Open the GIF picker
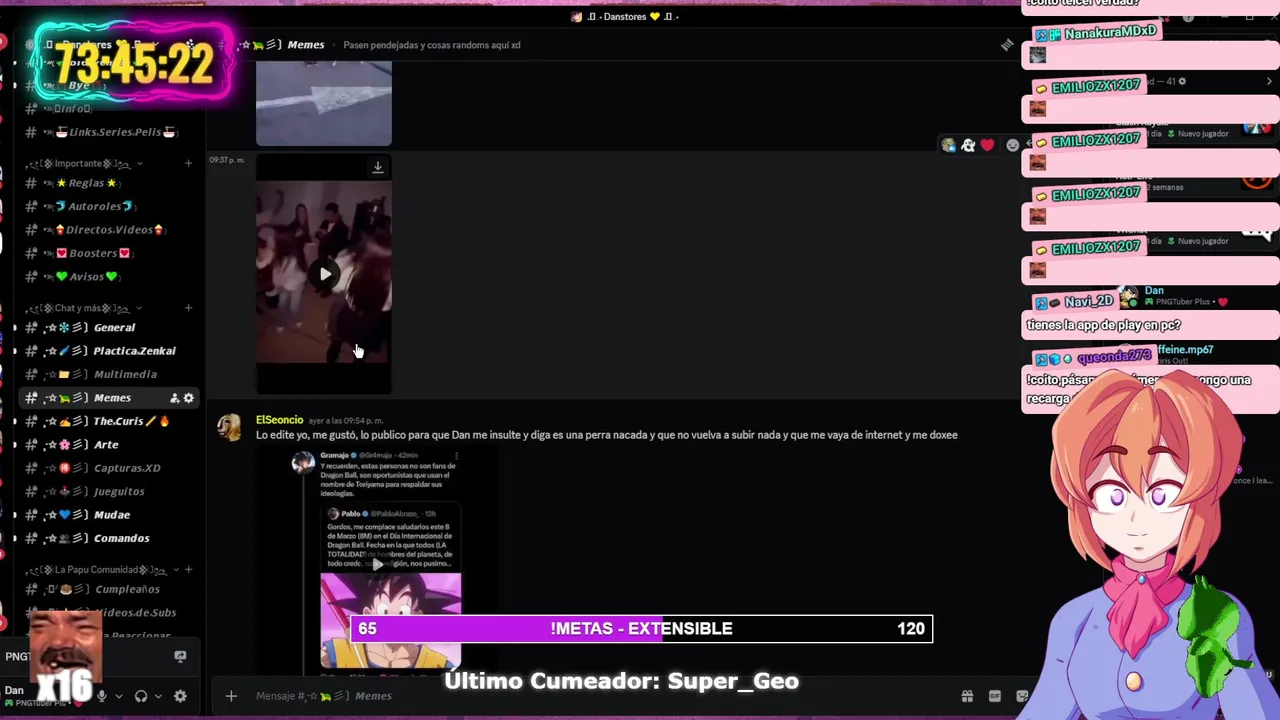The image size is (1280, 720). 995,696
